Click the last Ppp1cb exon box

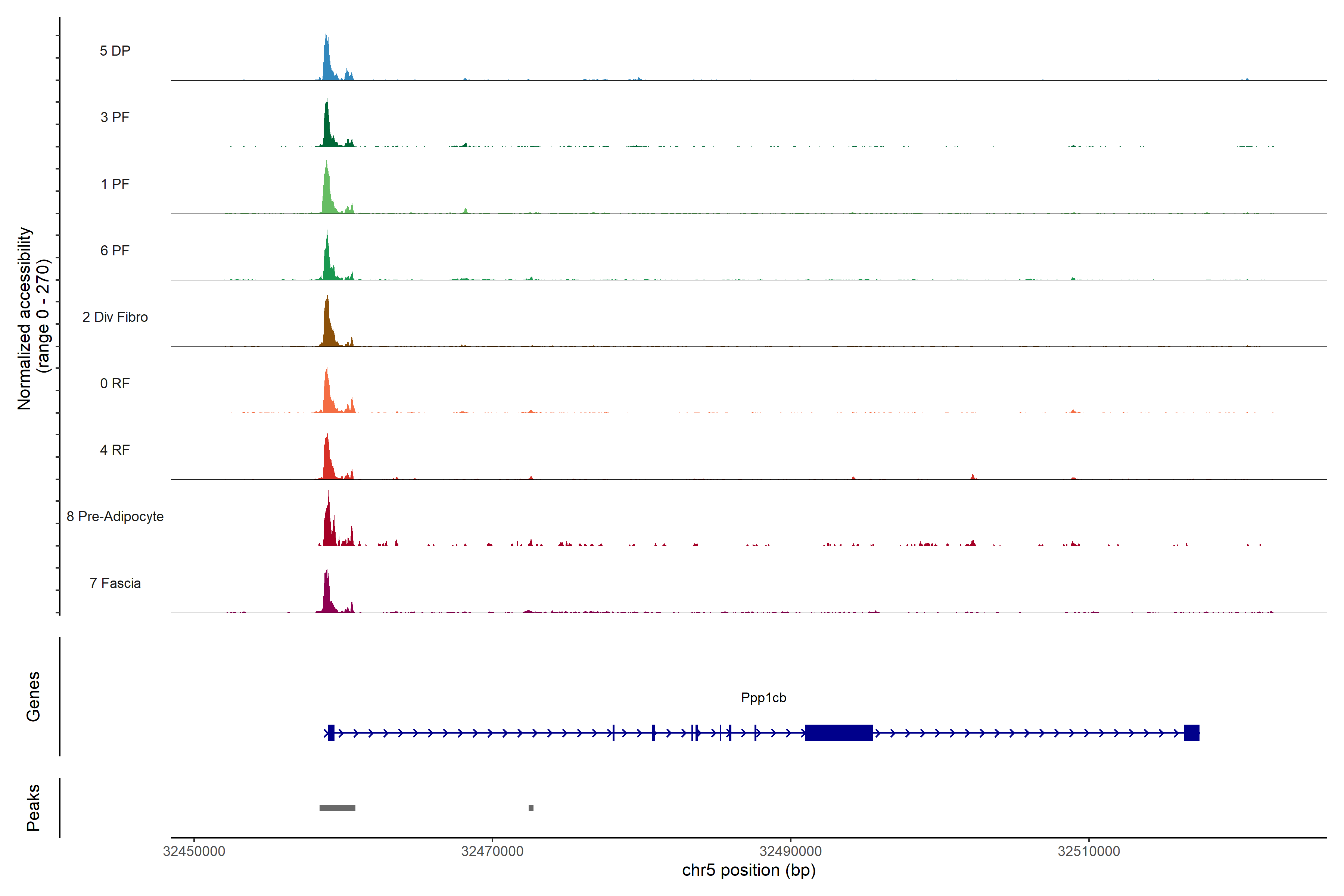tap(1191, 732)
